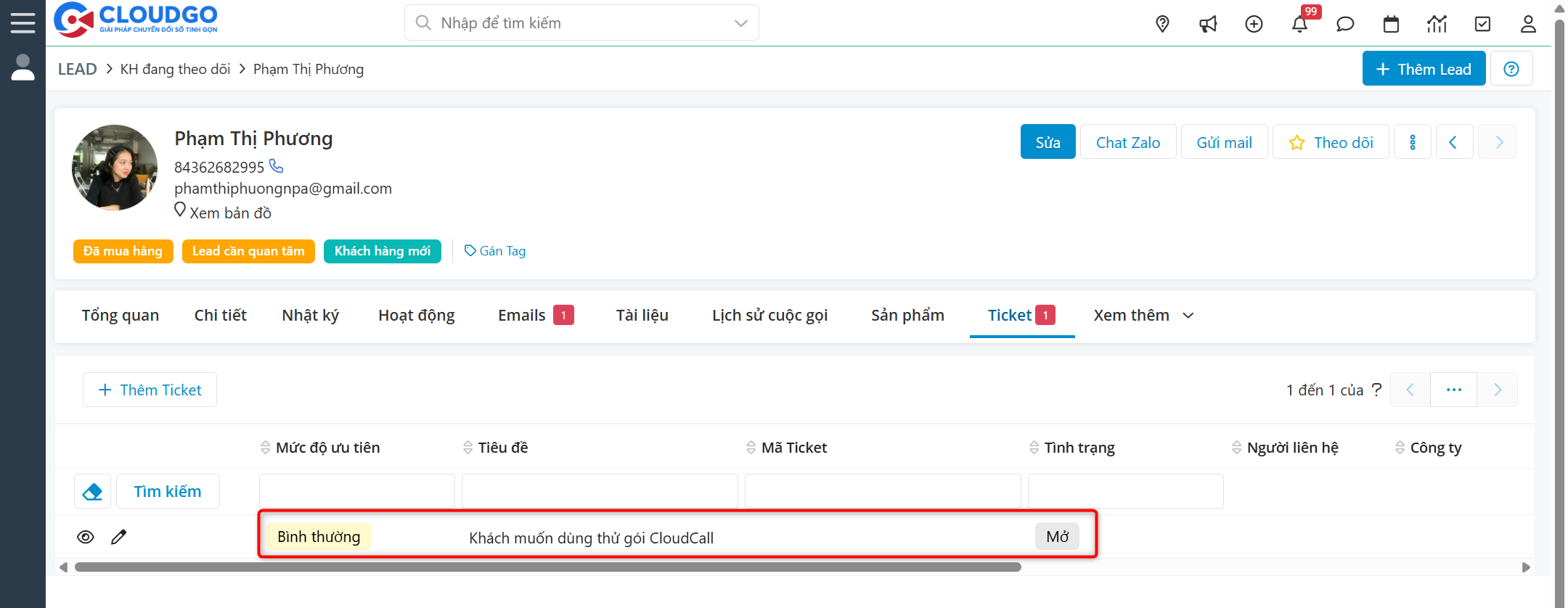Open the chat bubble icon
This screenshot has width=1568, height=608.
point(1345,24)
